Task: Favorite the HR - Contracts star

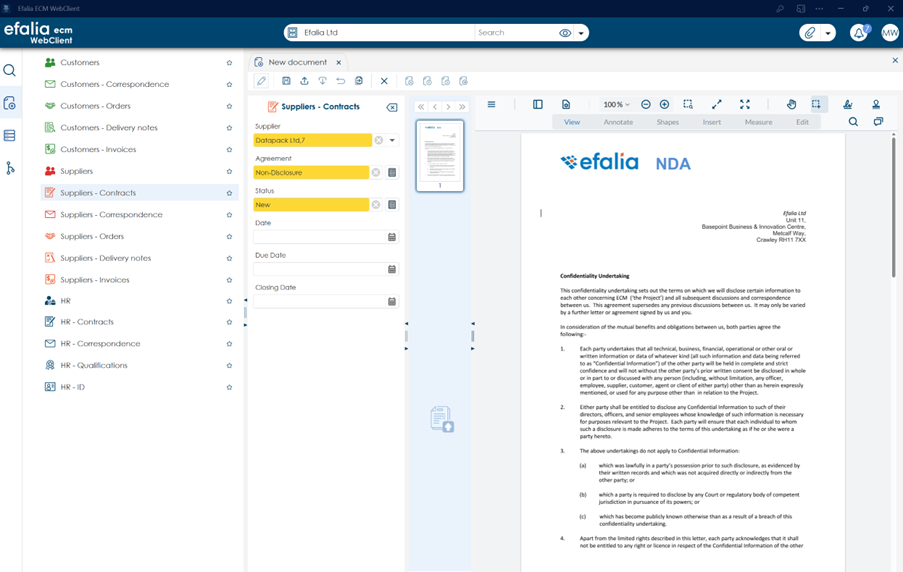Action: click(229, 322)
